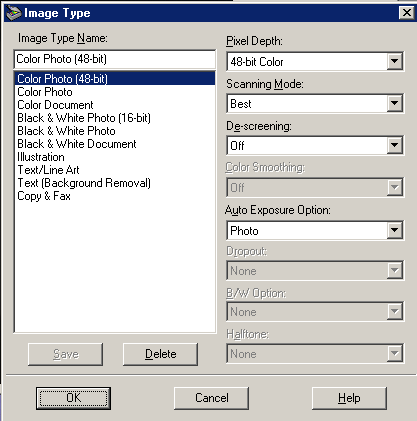417x421 pixels.
Task: Click the Delete button
Action: coord(160,354)
